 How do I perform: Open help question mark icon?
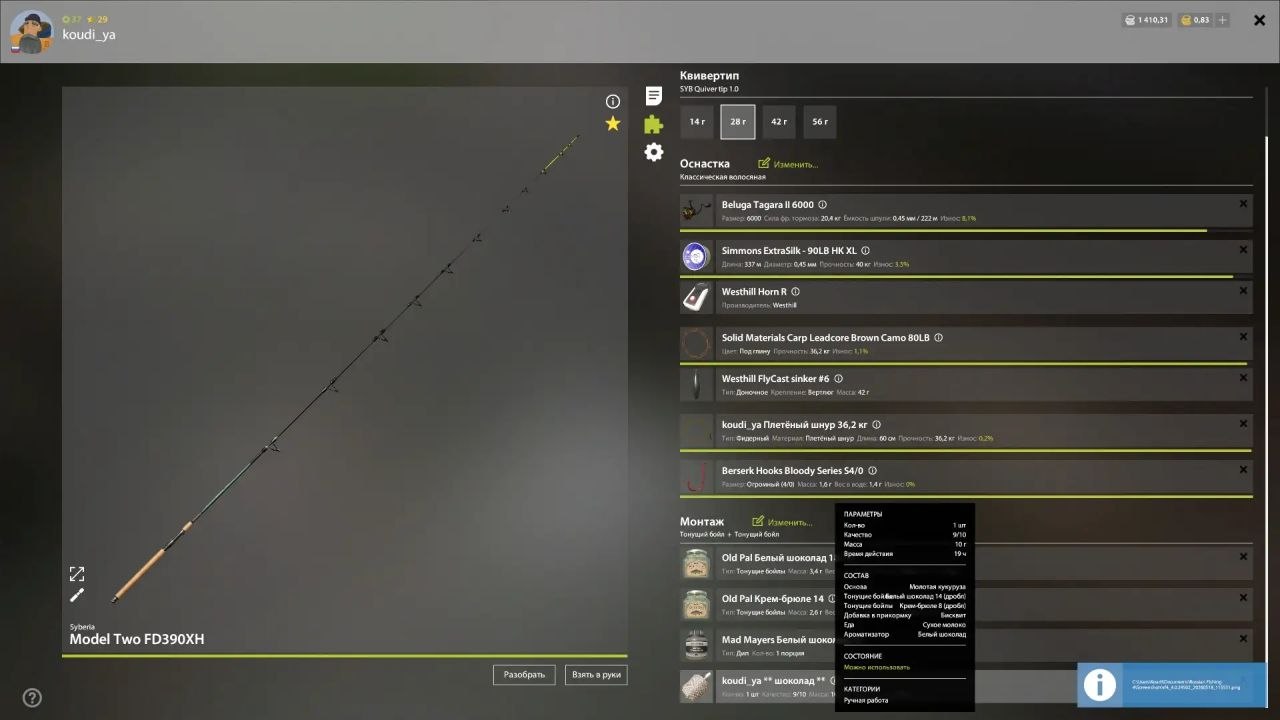tap(32, 698)
